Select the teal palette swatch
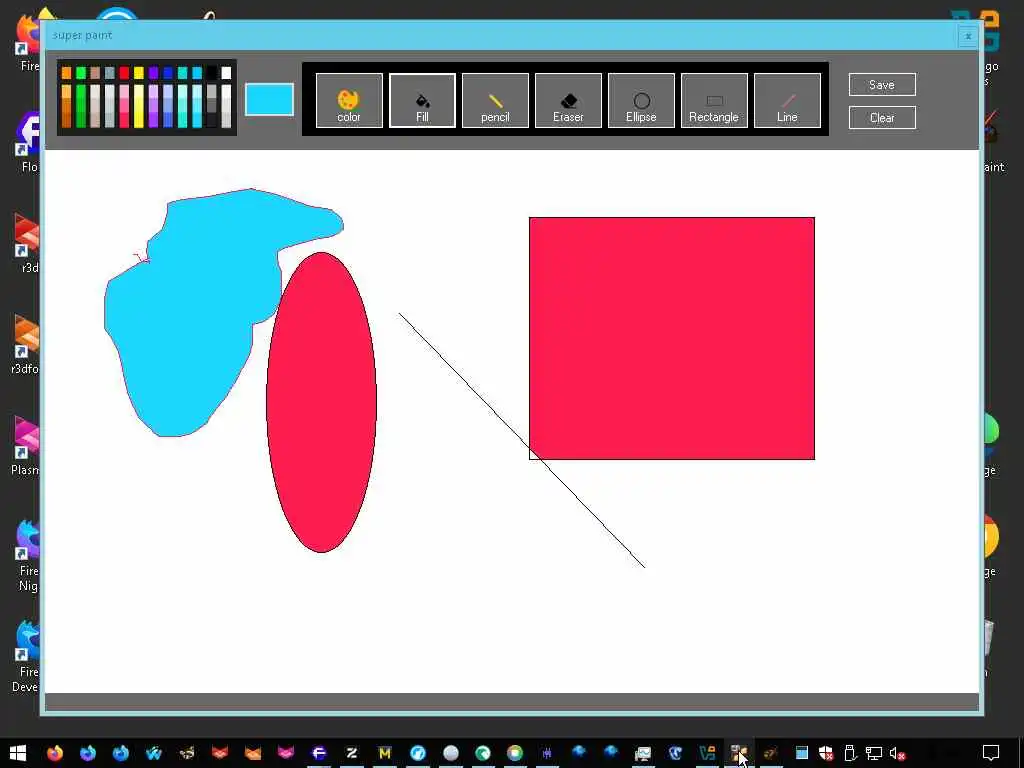Image resolution: width=1024 pixels, height=768 pixels. [x=182, y=72]
